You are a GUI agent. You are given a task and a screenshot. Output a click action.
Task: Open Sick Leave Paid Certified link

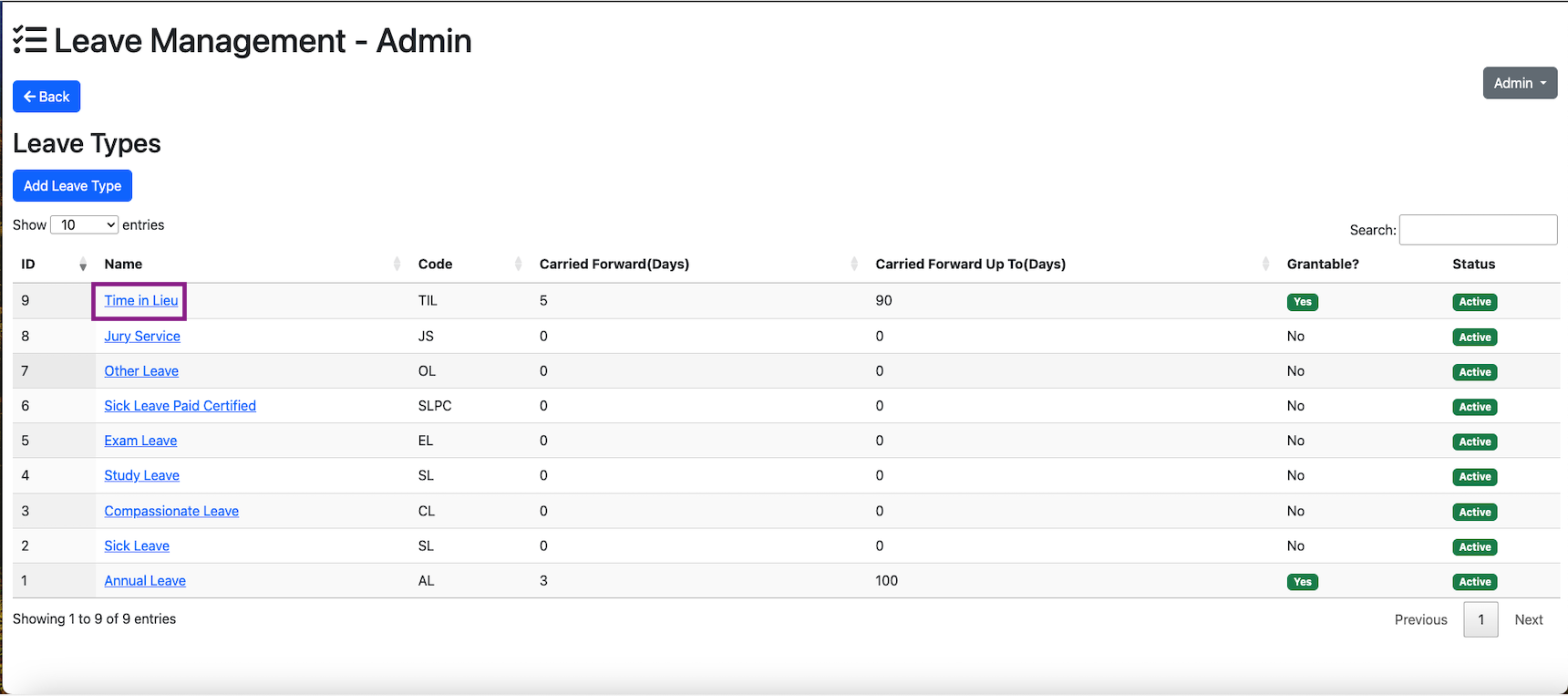tap(180, 406)
